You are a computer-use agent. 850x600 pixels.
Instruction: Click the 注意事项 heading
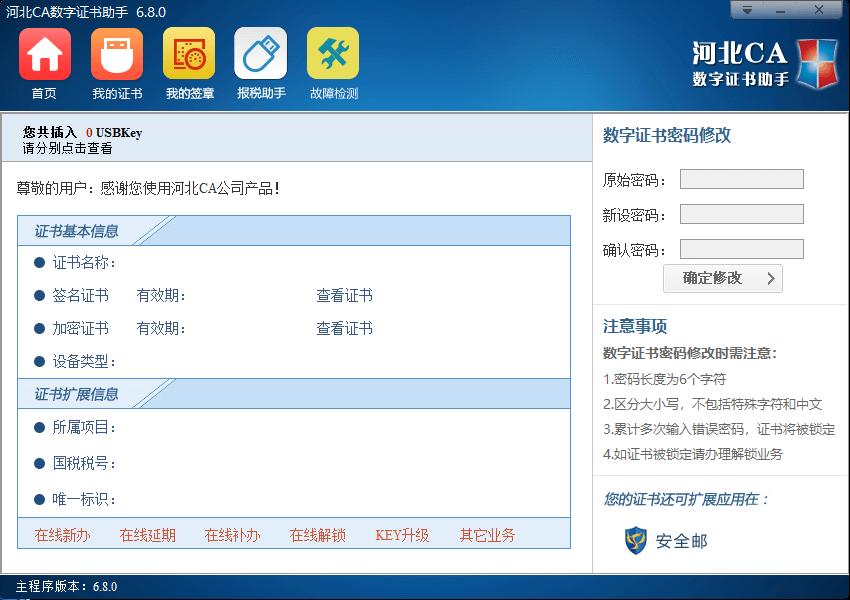tap(635, 326)
